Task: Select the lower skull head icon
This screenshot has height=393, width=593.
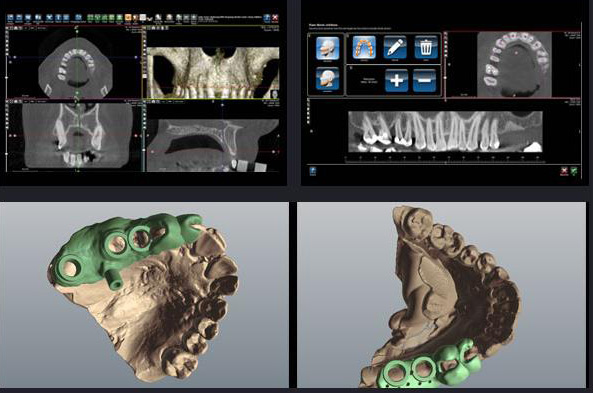Action: 327,78
